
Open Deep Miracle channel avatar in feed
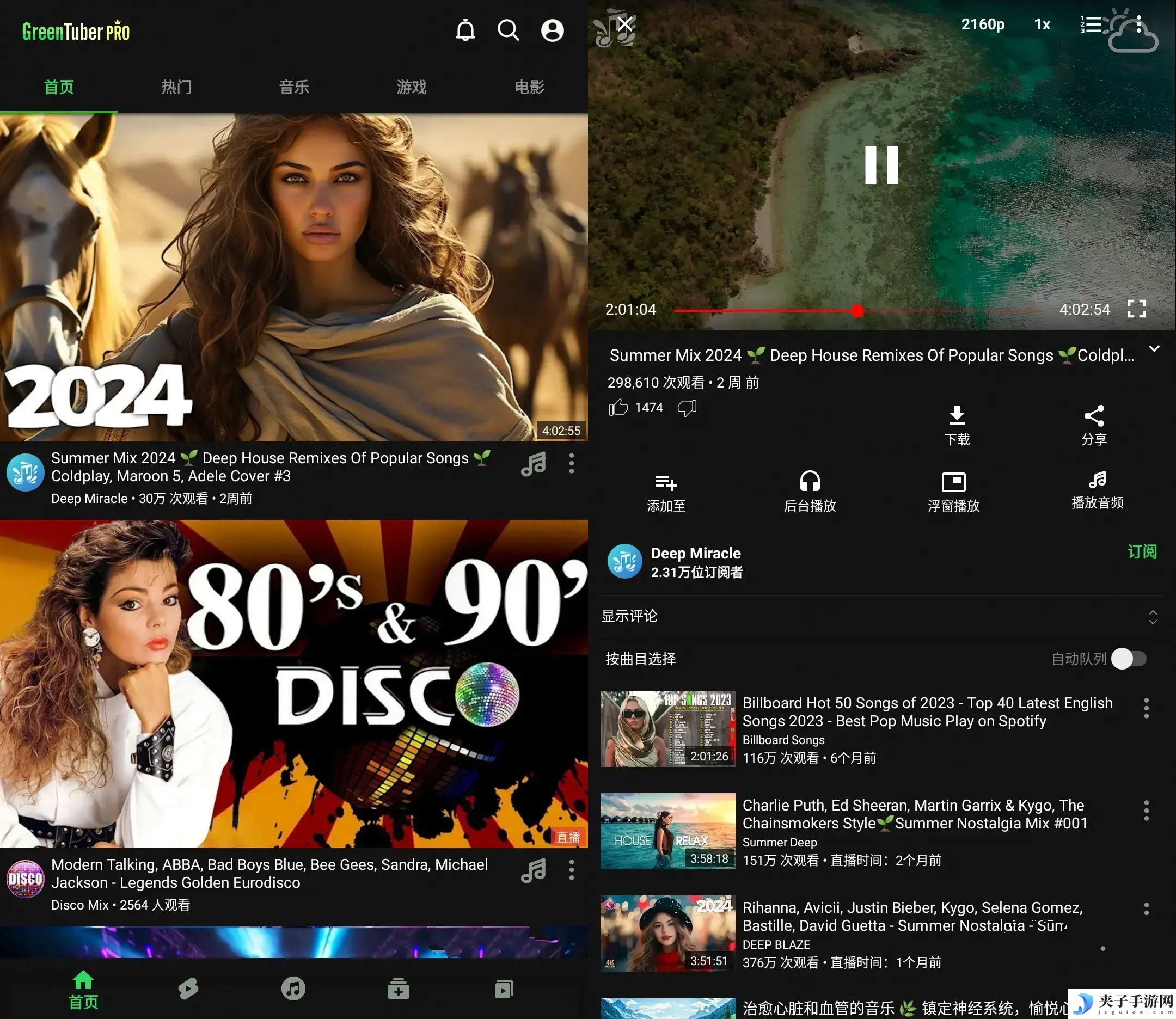click(25, 472)
